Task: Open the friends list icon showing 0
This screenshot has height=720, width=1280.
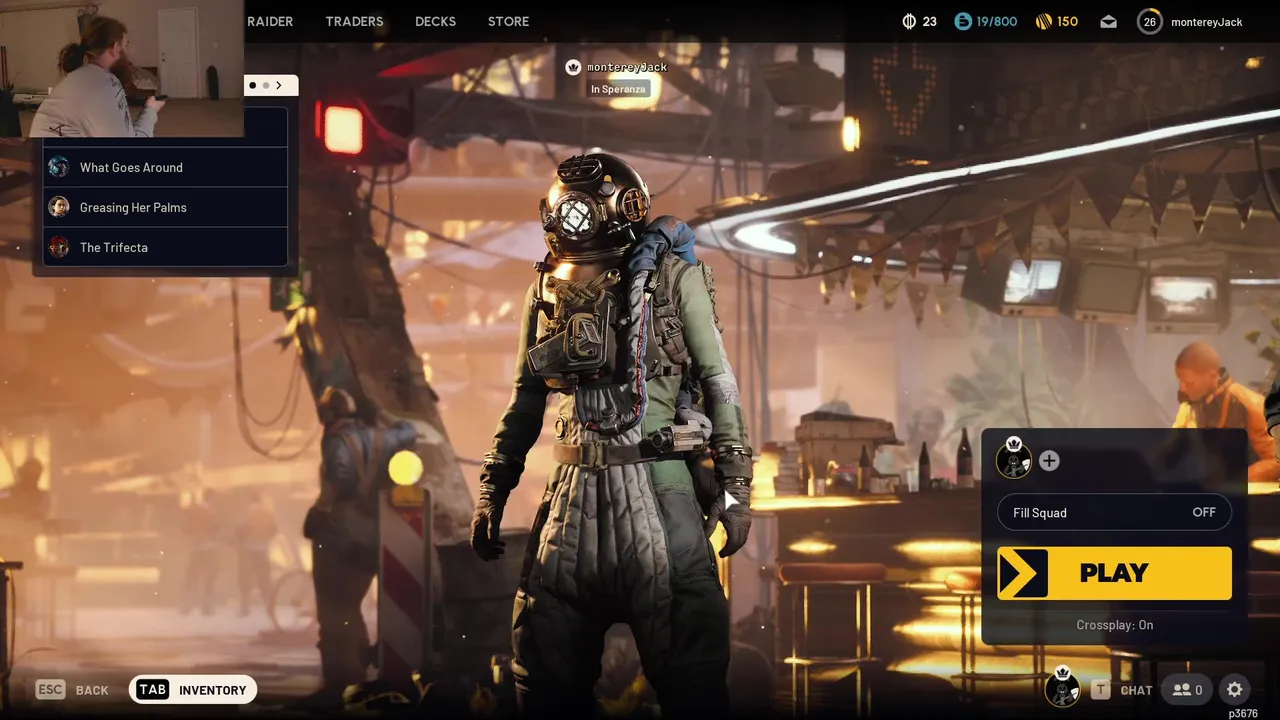Action: click(1187, 690)
